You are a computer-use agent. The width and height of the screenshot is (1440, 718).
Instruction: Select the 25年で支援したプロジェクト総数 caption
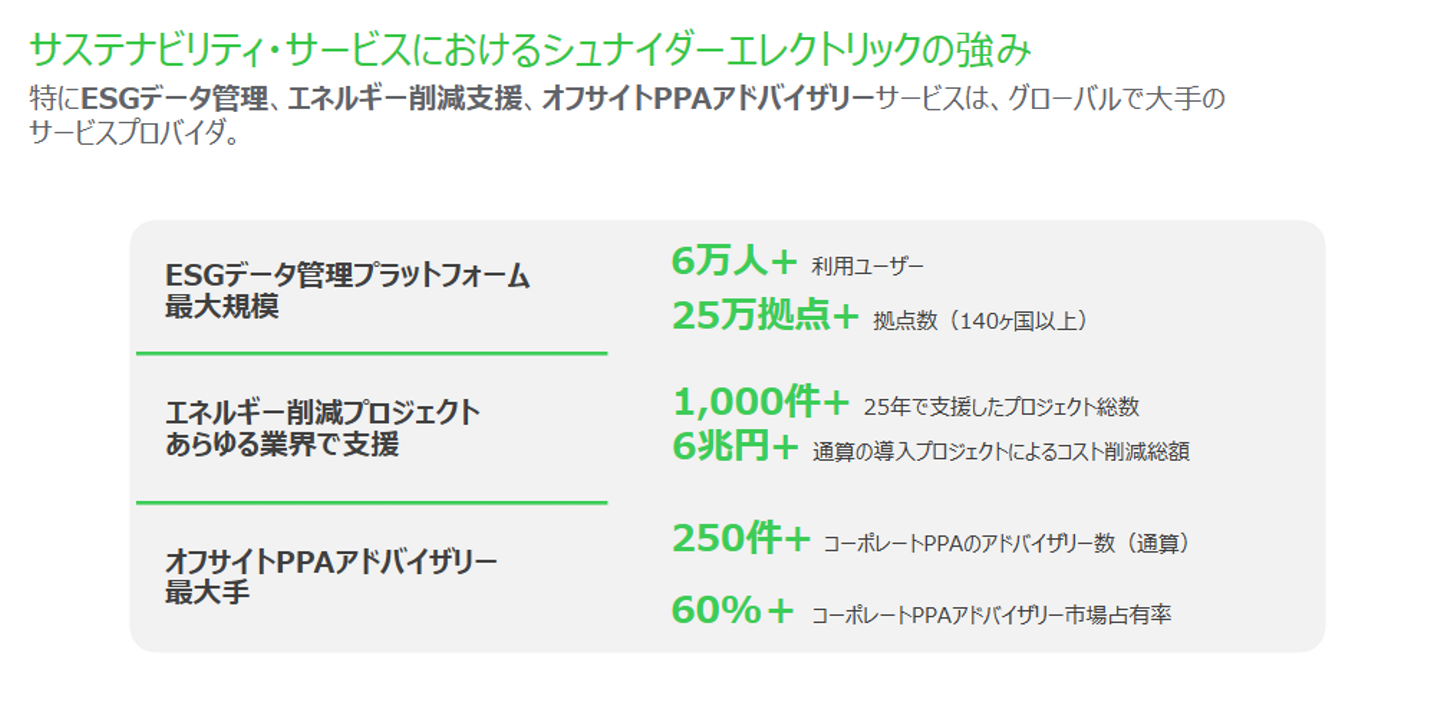click(1001, 407)
